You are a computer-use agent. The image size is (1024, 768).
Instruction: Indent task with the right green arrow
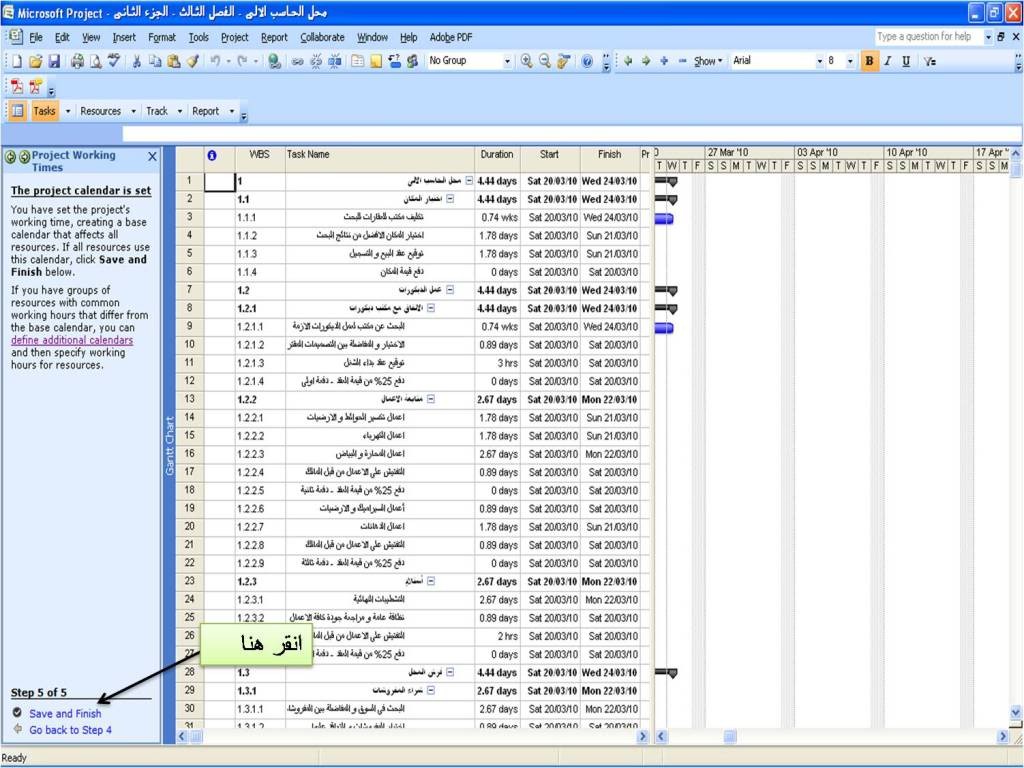[646, 61]
